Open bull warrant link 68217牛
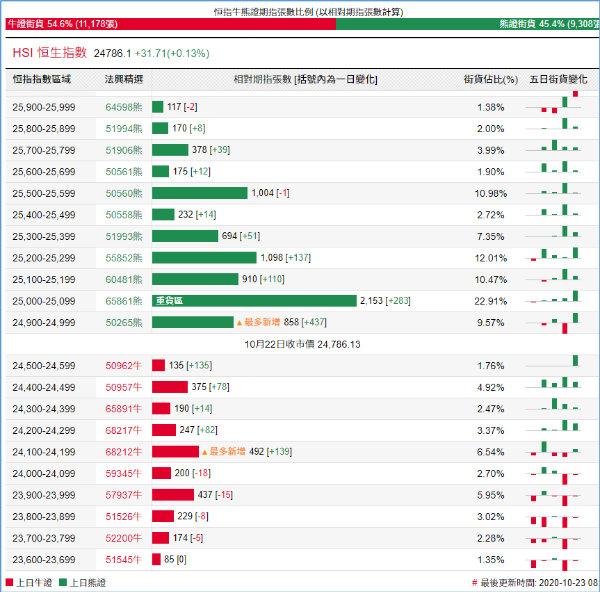Viewport: 600px width, 592px height. click(124, 431)
